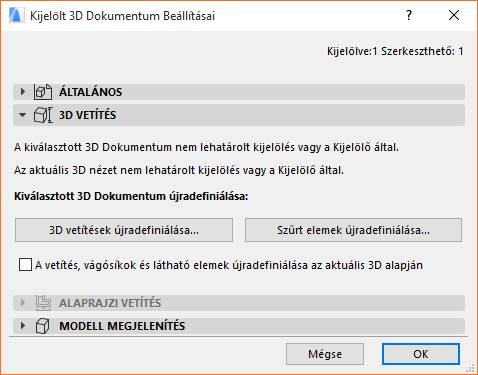Click the ALAPRAJZI VETÍTÉS panel title
This screenshot has height=375, width=478.
click(110, 303)
